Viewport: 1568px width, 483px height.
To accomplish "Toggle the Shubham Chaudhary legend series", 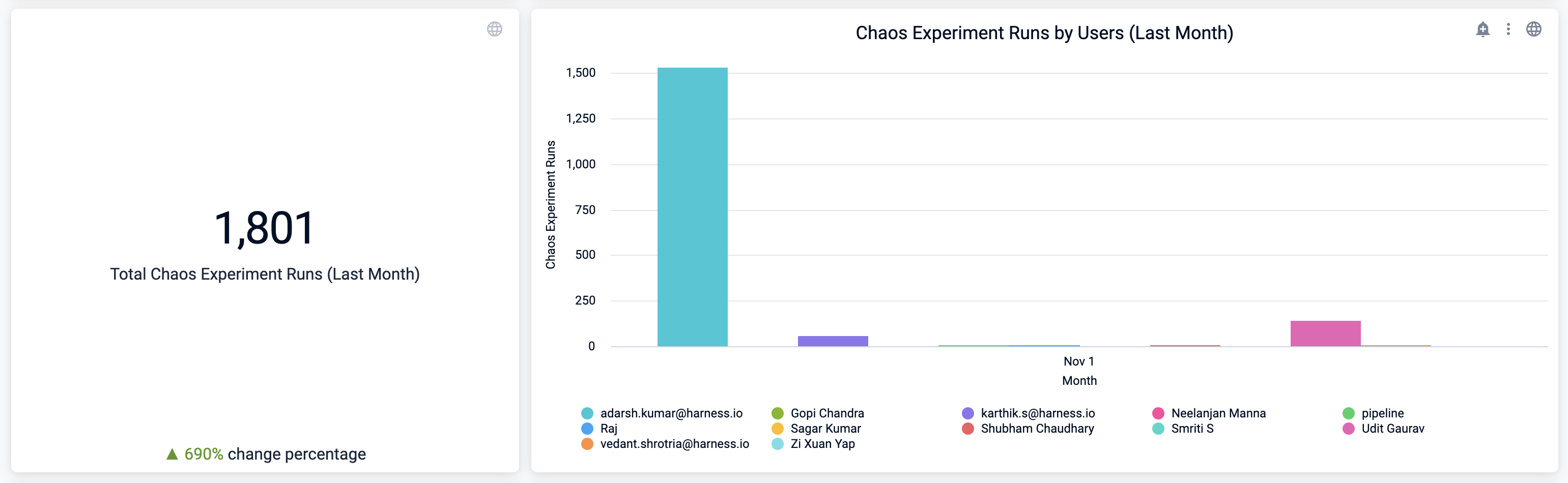I will point(1028,428).
